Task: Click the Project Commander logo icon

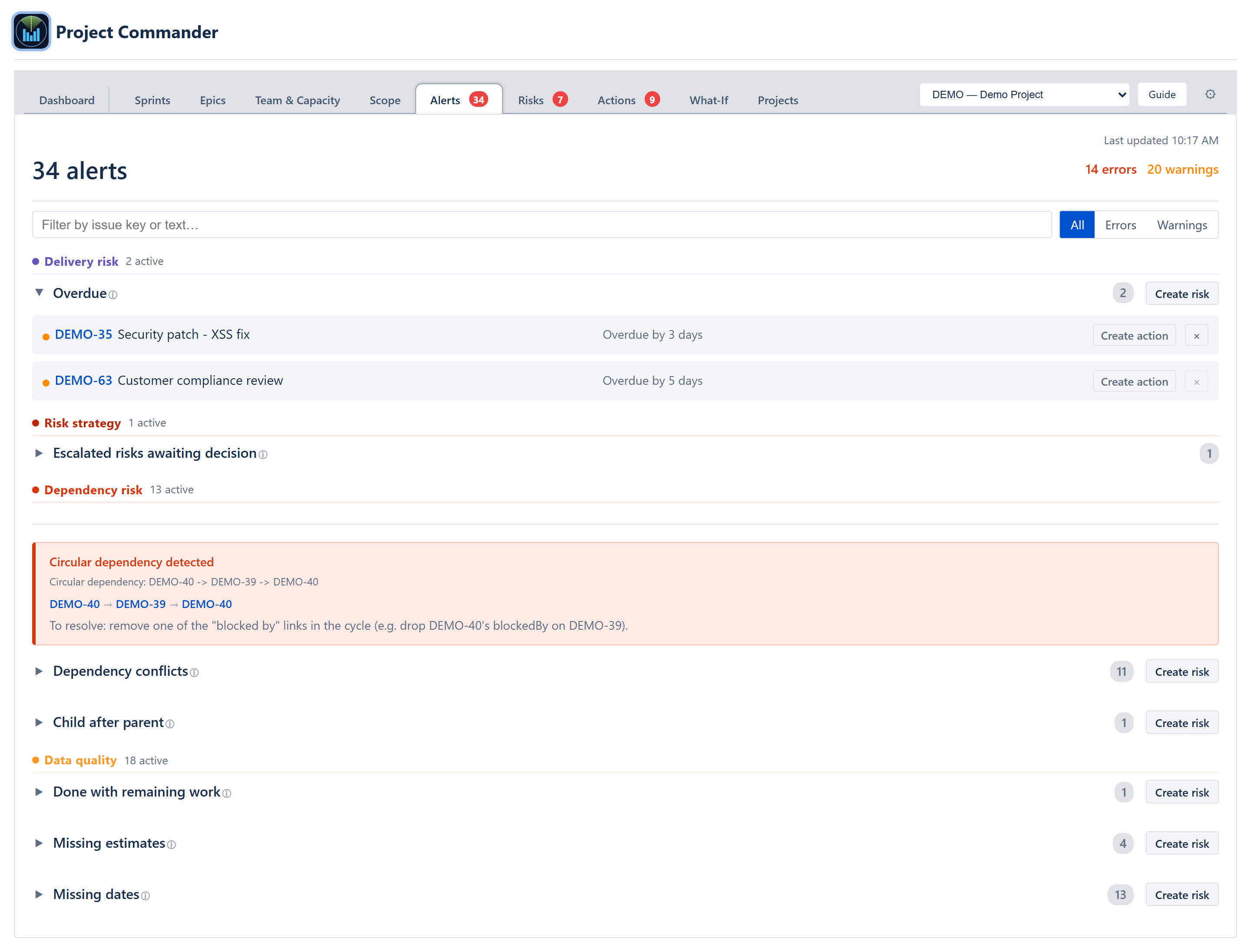Action: coord(31,32)
